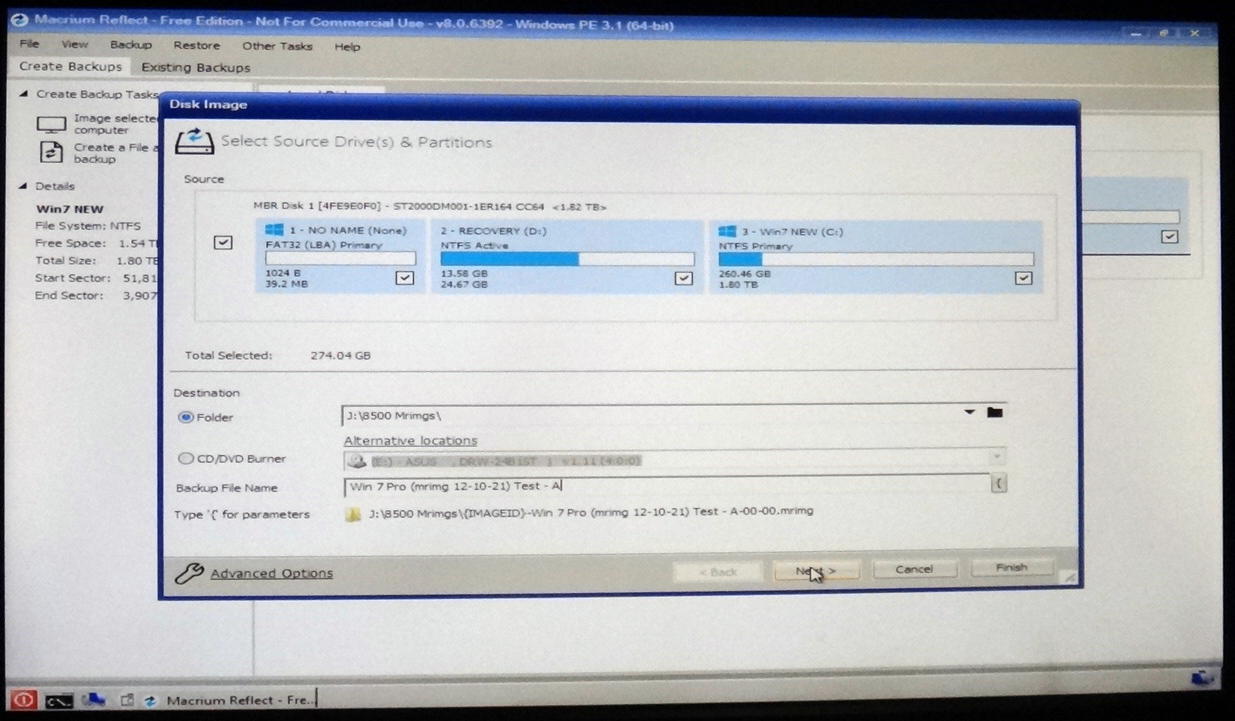Viewport: 1235px width, 721px height.
Task: Click the yellow folder icon beside output path
Action: tap(353, 514)
